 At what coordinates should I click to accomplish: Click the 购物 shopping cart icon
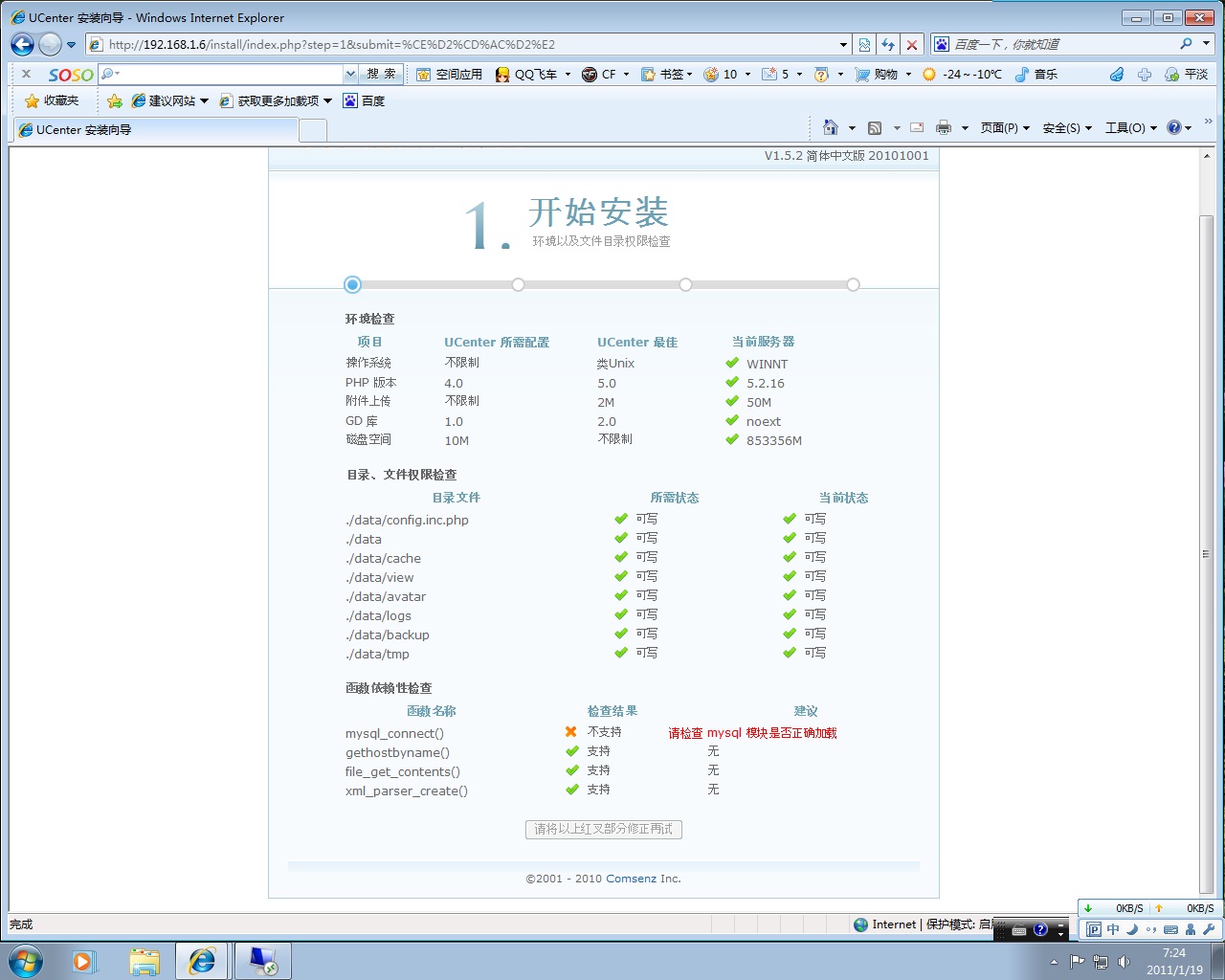(x=862, y=74)
